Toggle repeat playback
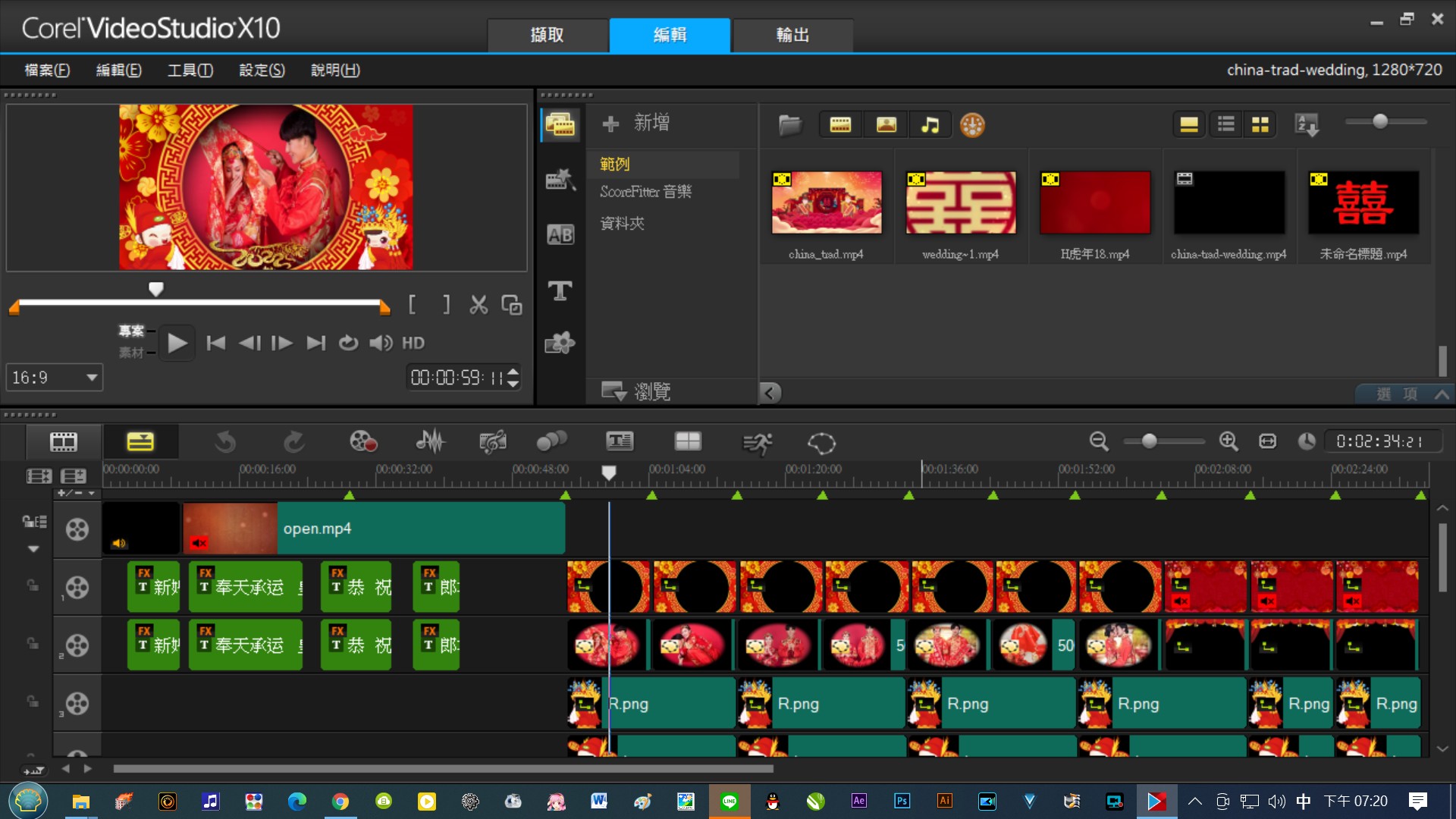The height and width of the screenshot is (819, 1456). [x=348, y=344]
